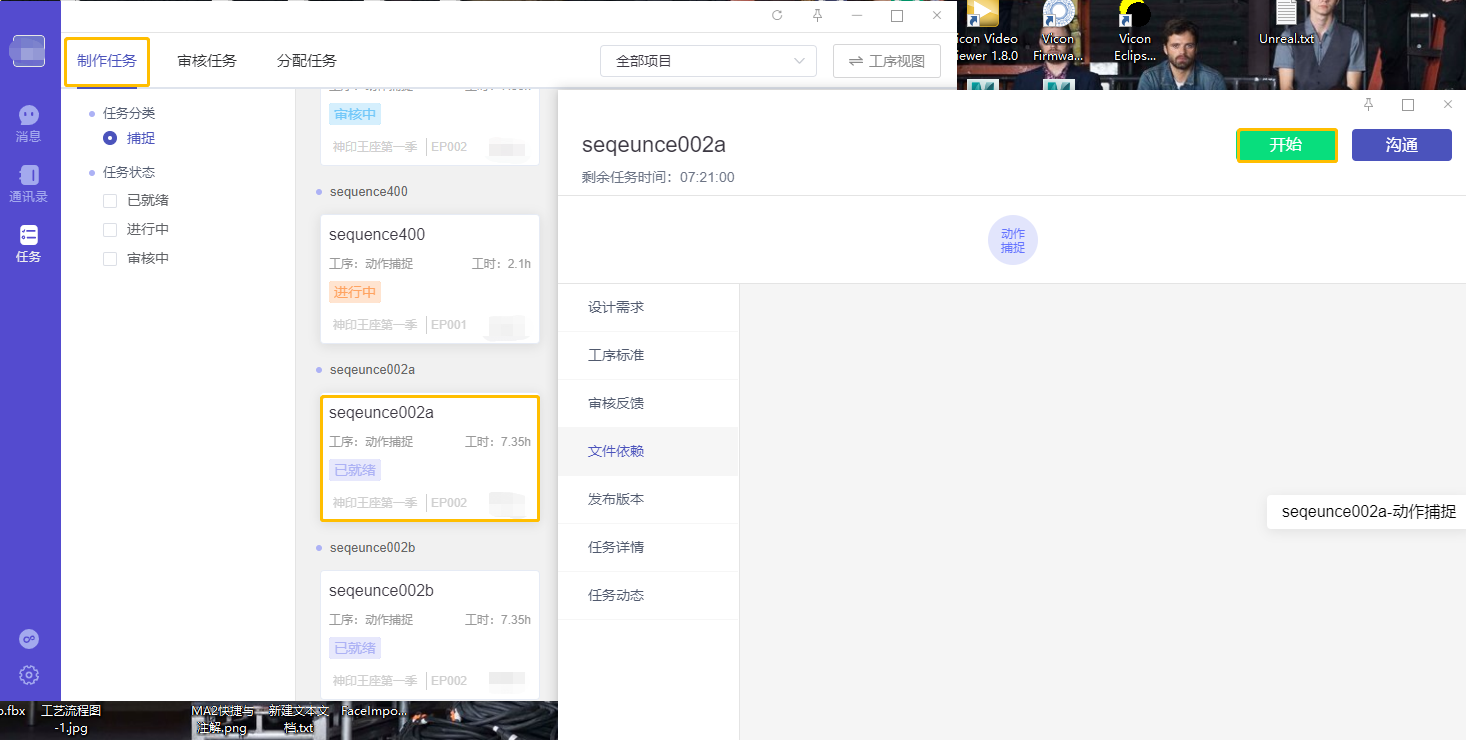Click the infinity link icon above settings
1466x740 pixels.
pos(29,639)
